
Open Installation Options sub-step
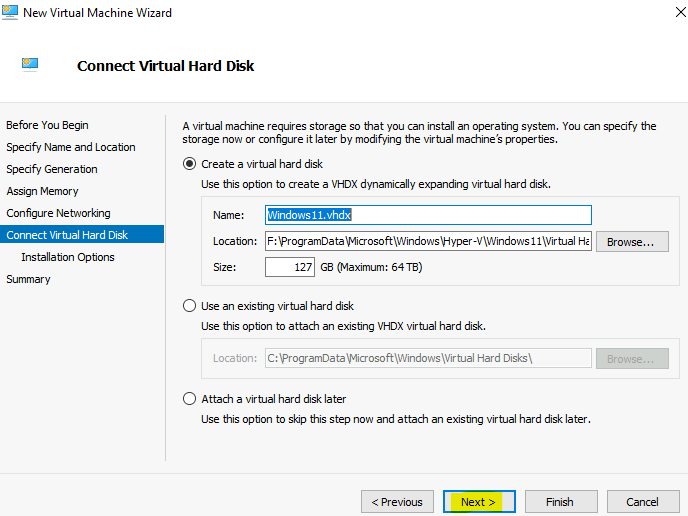68,257
